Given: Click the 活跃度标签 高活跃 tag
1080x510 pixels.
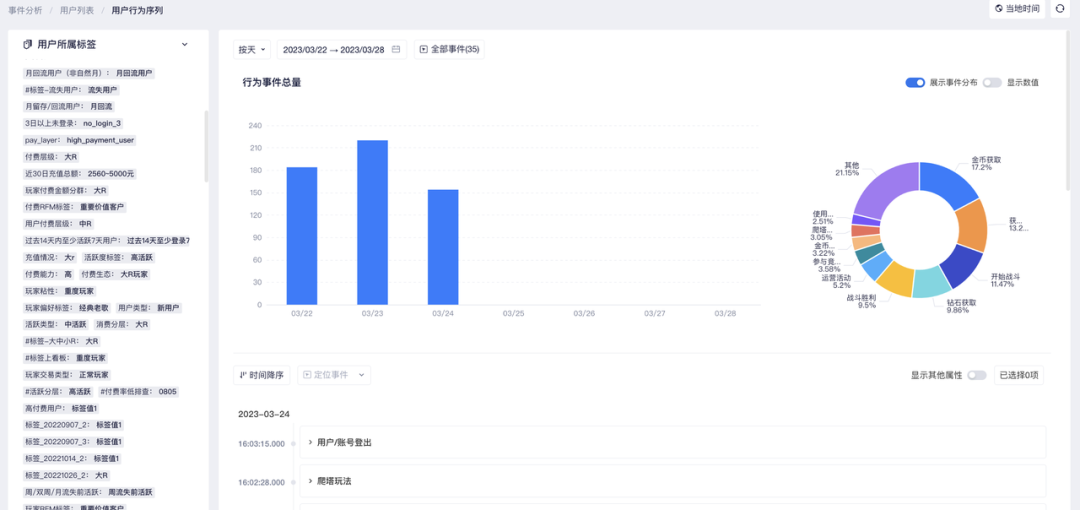Looking at the screenshot, I should tap(118, 257).
